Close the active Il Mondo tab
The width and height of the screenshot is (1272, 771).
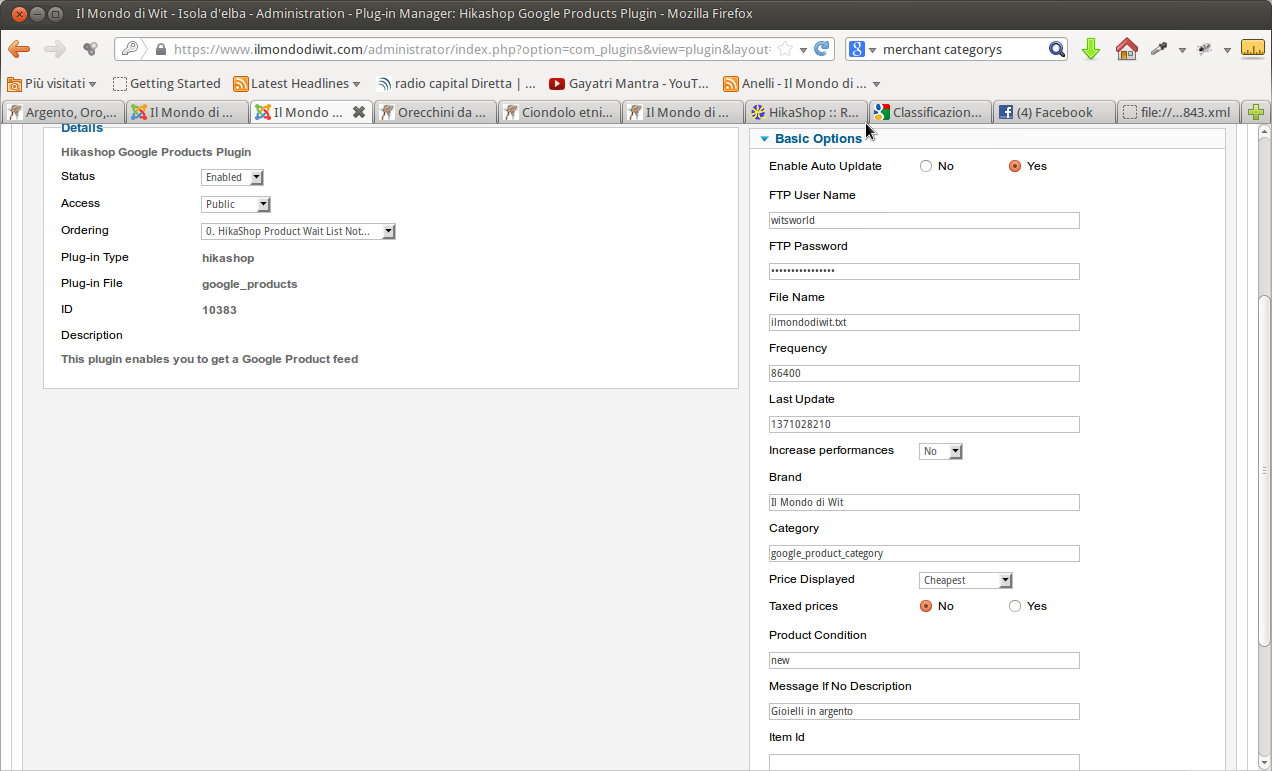tap(359, 113)
